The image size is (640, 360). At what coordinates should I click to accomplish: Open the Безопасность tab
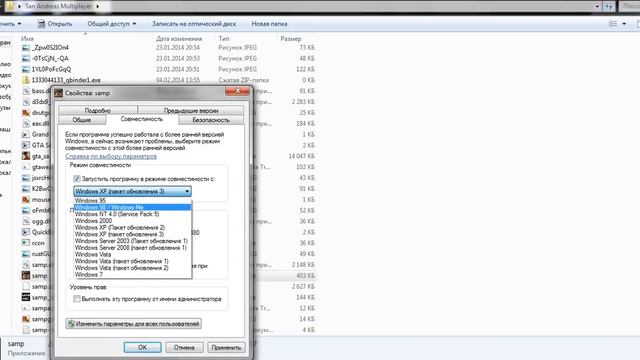tap(211, 120)
